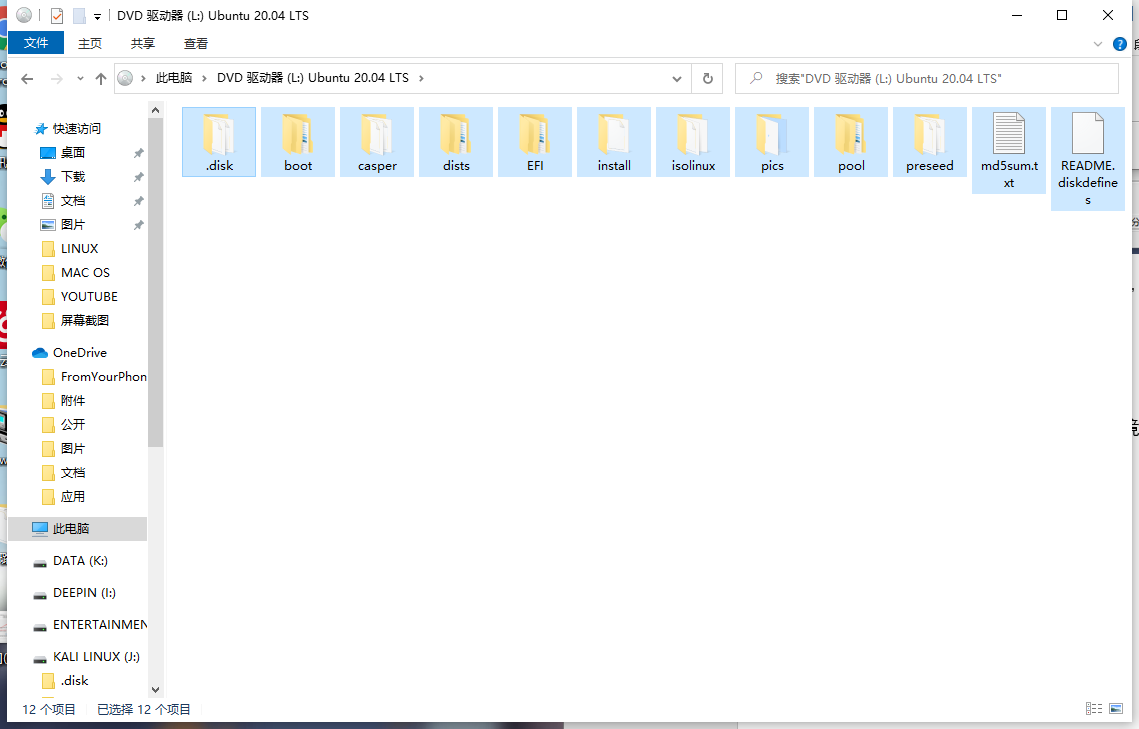Click the New folder quick access icon
Viewport: 1139px width, 729px height.
click(78, 15)
